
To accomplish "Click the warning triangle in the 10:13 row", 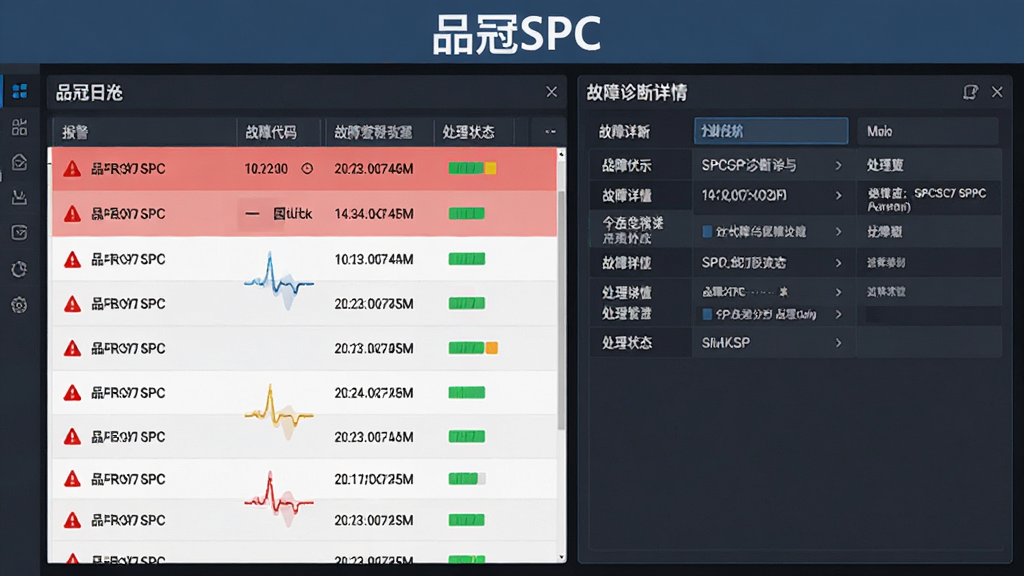I will click(72, 260).
